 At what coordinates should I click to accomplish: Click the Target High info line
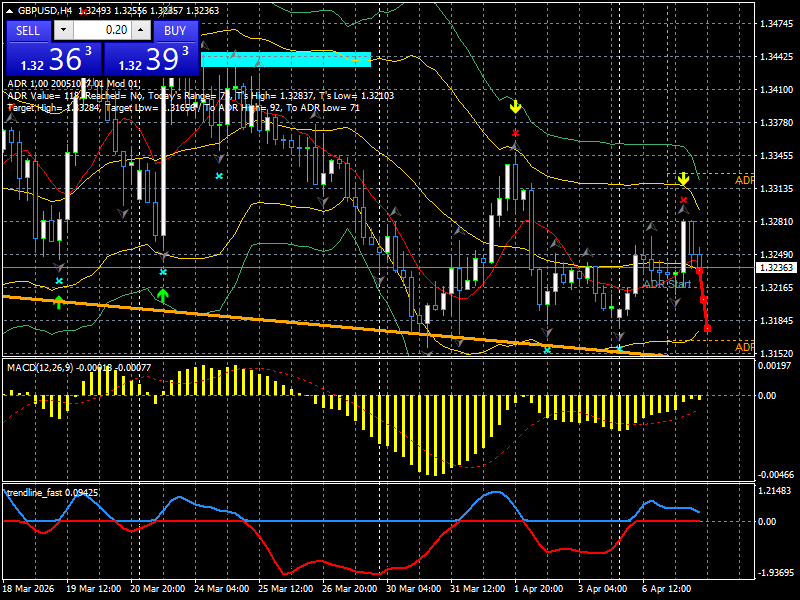pyautogui.click(x=184, y=108)
